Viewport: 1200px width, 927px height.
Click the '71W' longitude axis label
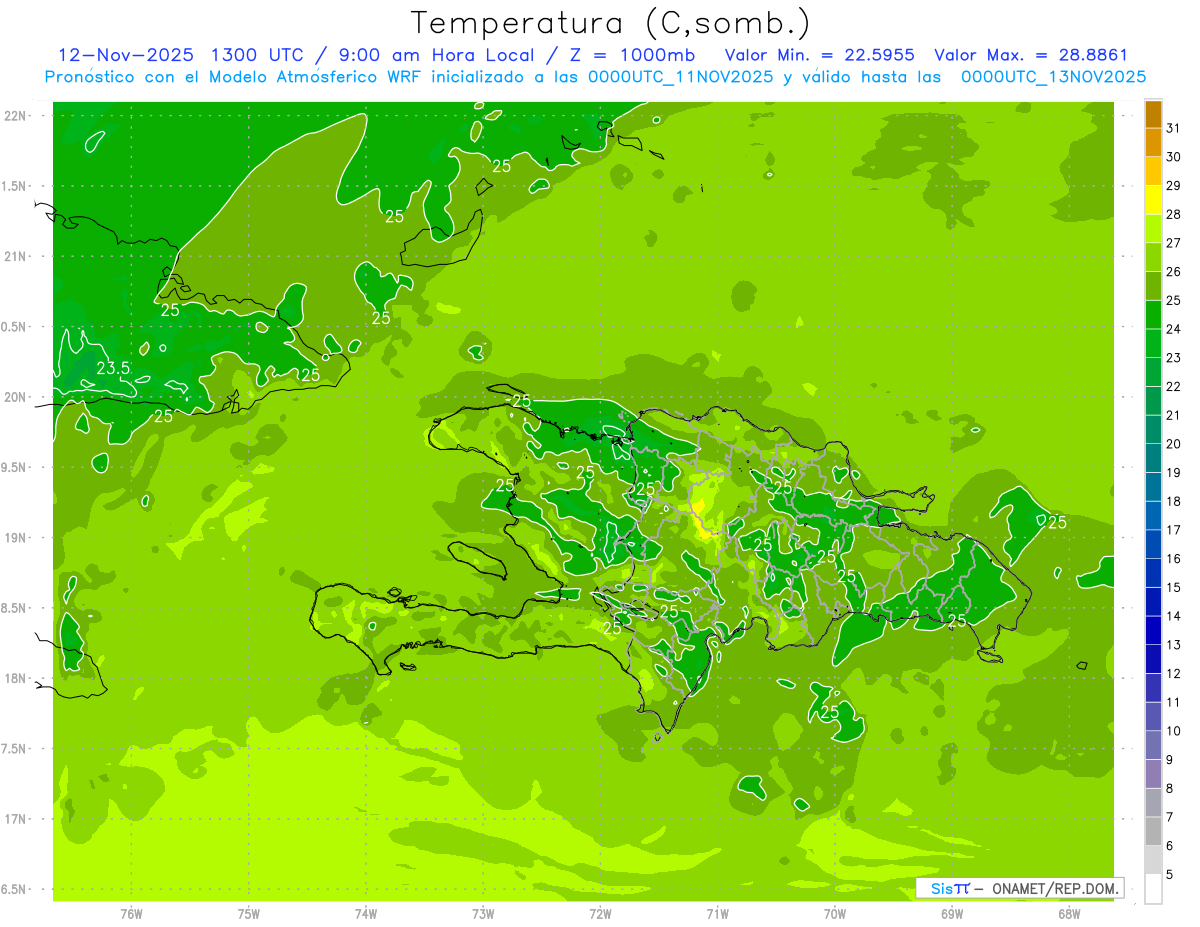tap(717, 913)
